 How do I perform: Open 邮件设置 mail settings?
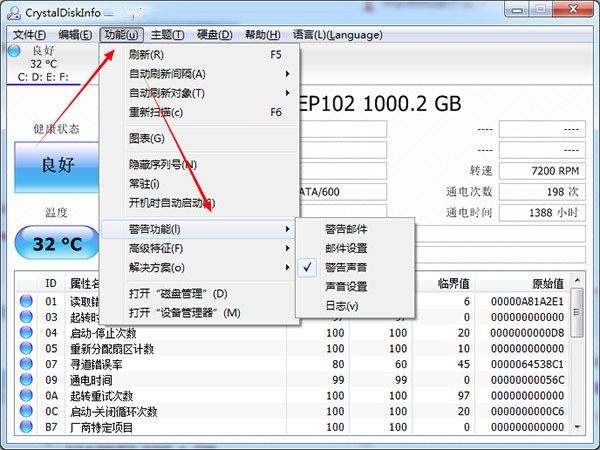click(355, 248)
